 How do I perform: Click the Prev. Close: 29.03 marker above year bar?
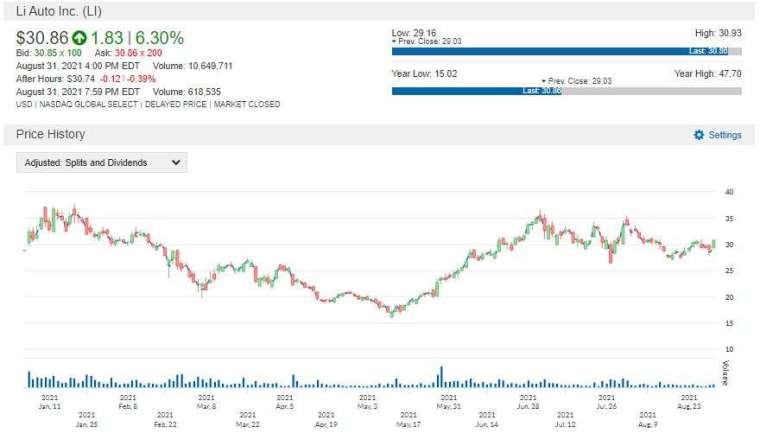(576, 81)
